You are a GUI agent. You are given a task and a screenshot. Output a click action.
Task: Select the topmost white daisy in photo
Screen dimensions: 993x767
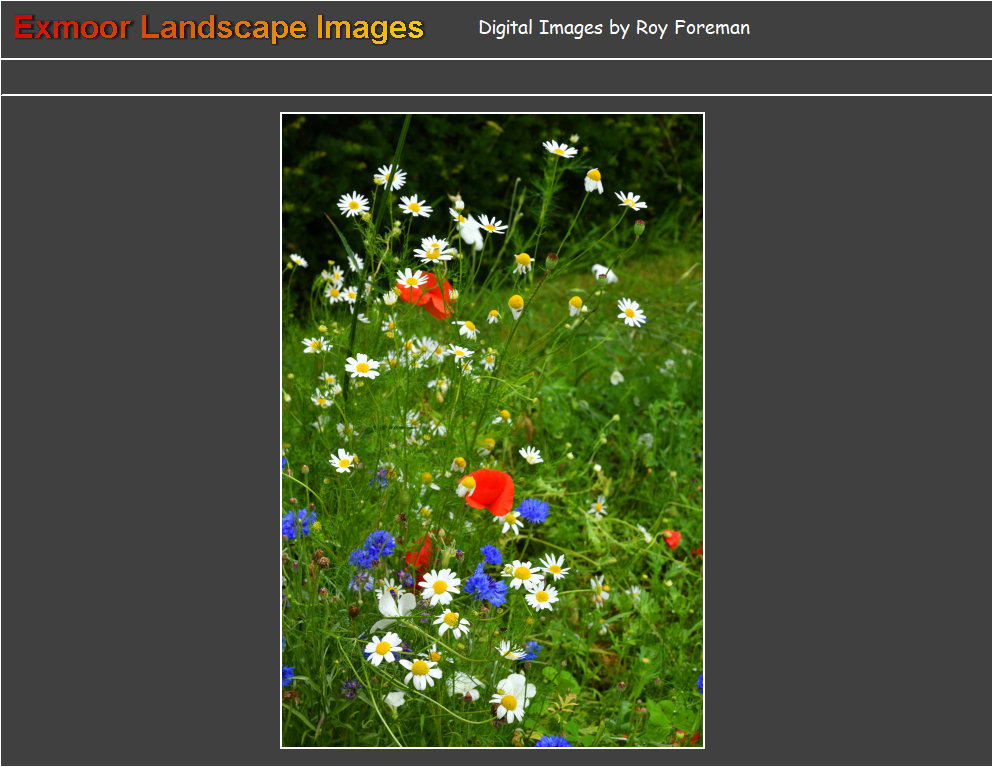pos(560,149)
